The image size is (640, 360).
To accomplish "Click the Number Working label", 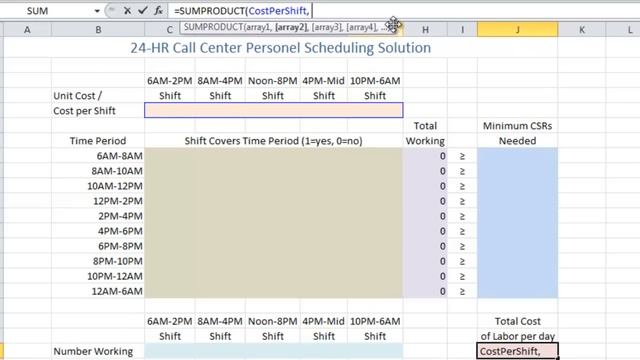I will pyautogui.click(x=93, y=351).
